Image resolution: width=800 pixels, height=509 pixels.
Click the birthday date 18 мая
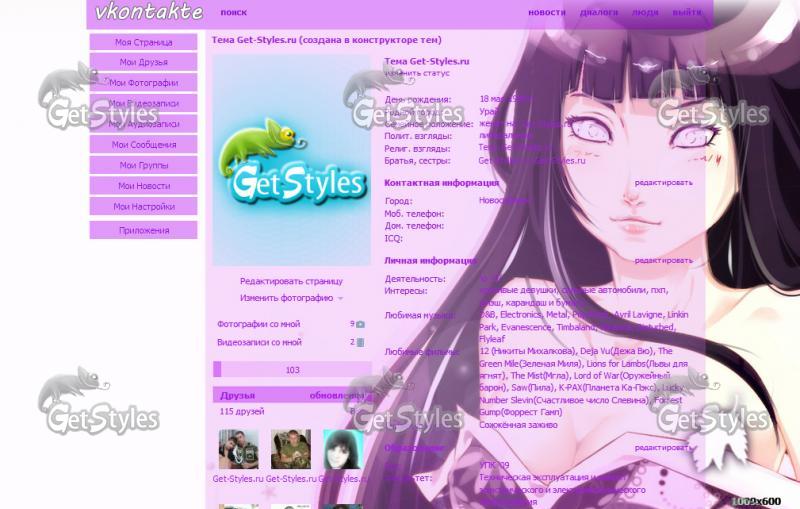pos(504,99)
